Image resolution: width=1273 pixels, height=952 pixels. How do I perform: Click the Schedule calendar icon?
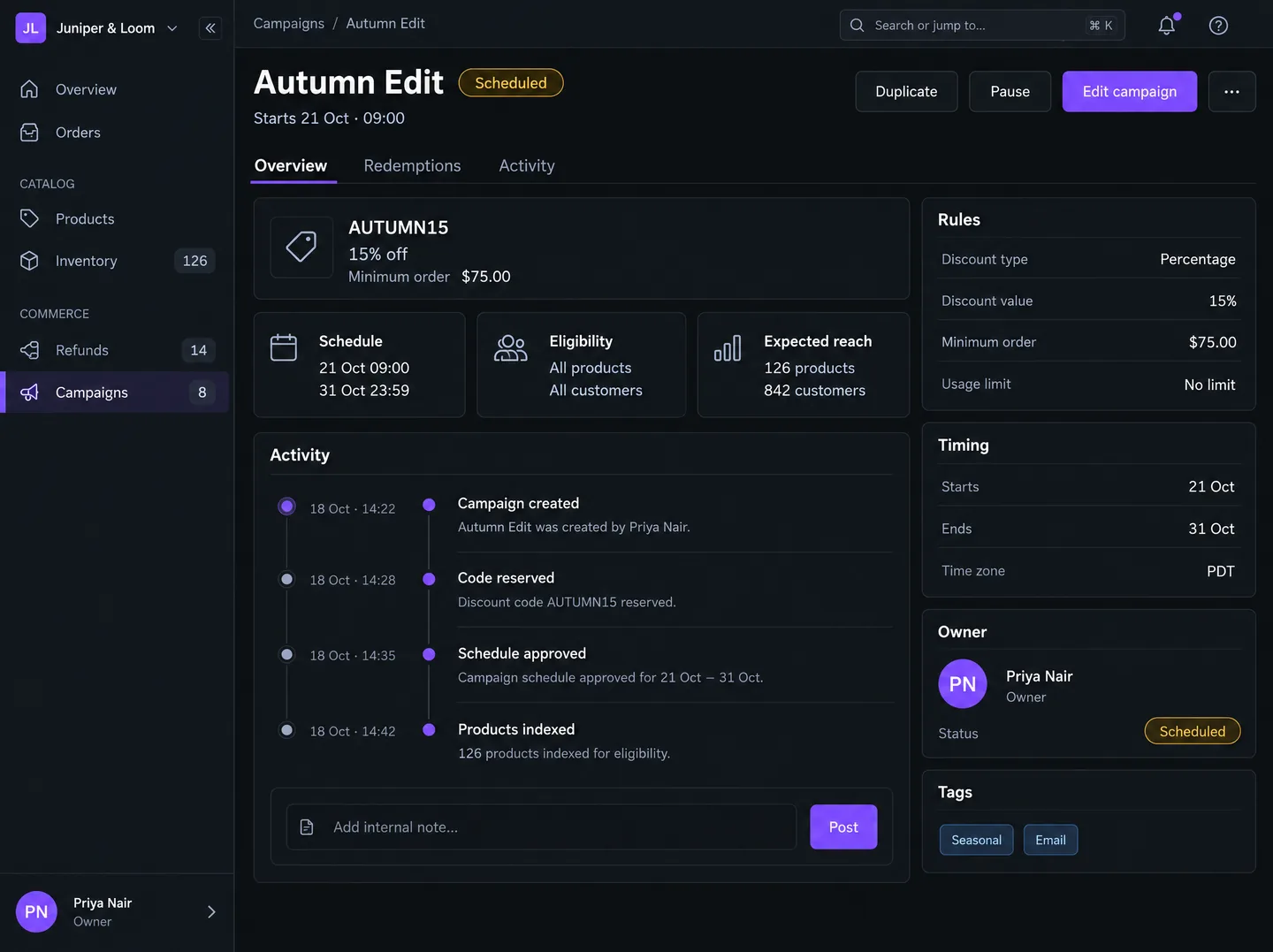(x=284, y=347)
